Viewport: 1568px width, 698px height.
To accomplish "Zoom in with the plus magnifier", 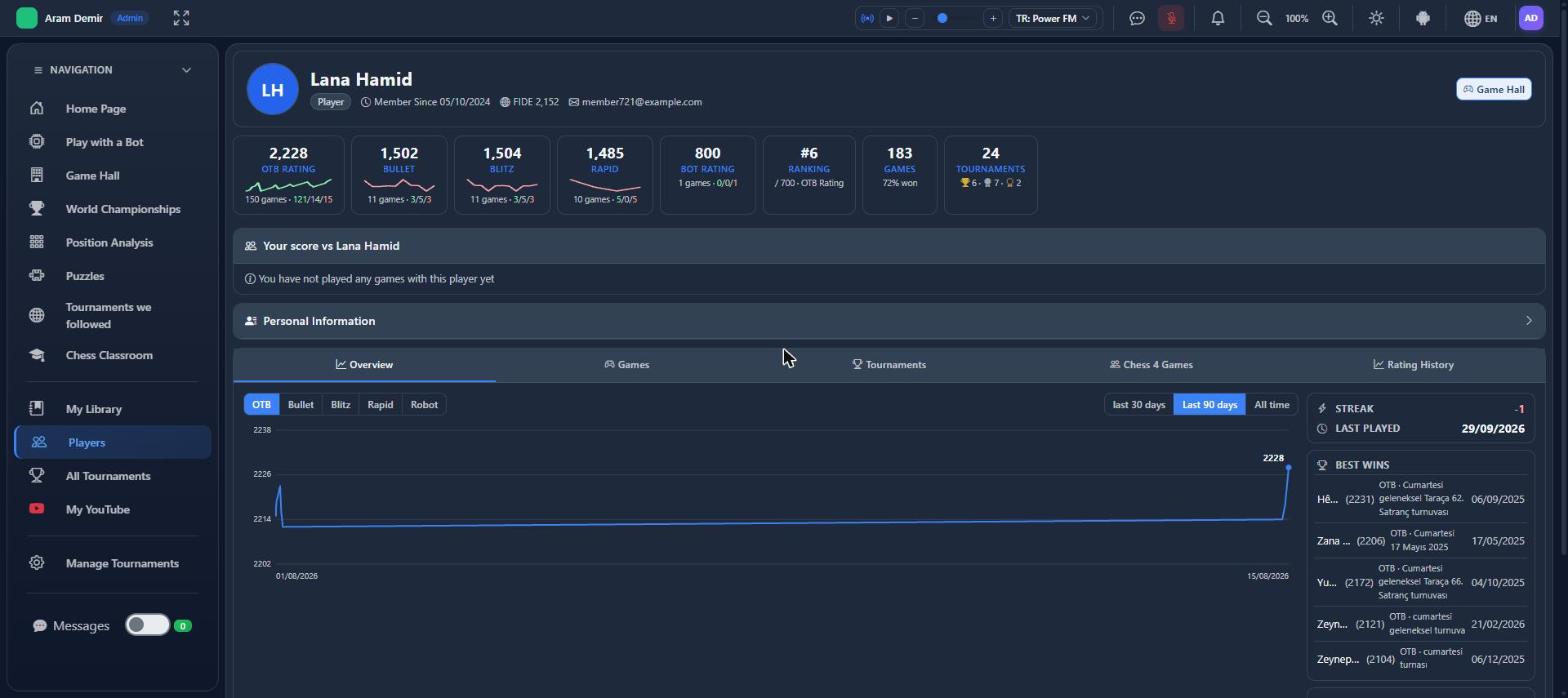I will (1330, 18).
